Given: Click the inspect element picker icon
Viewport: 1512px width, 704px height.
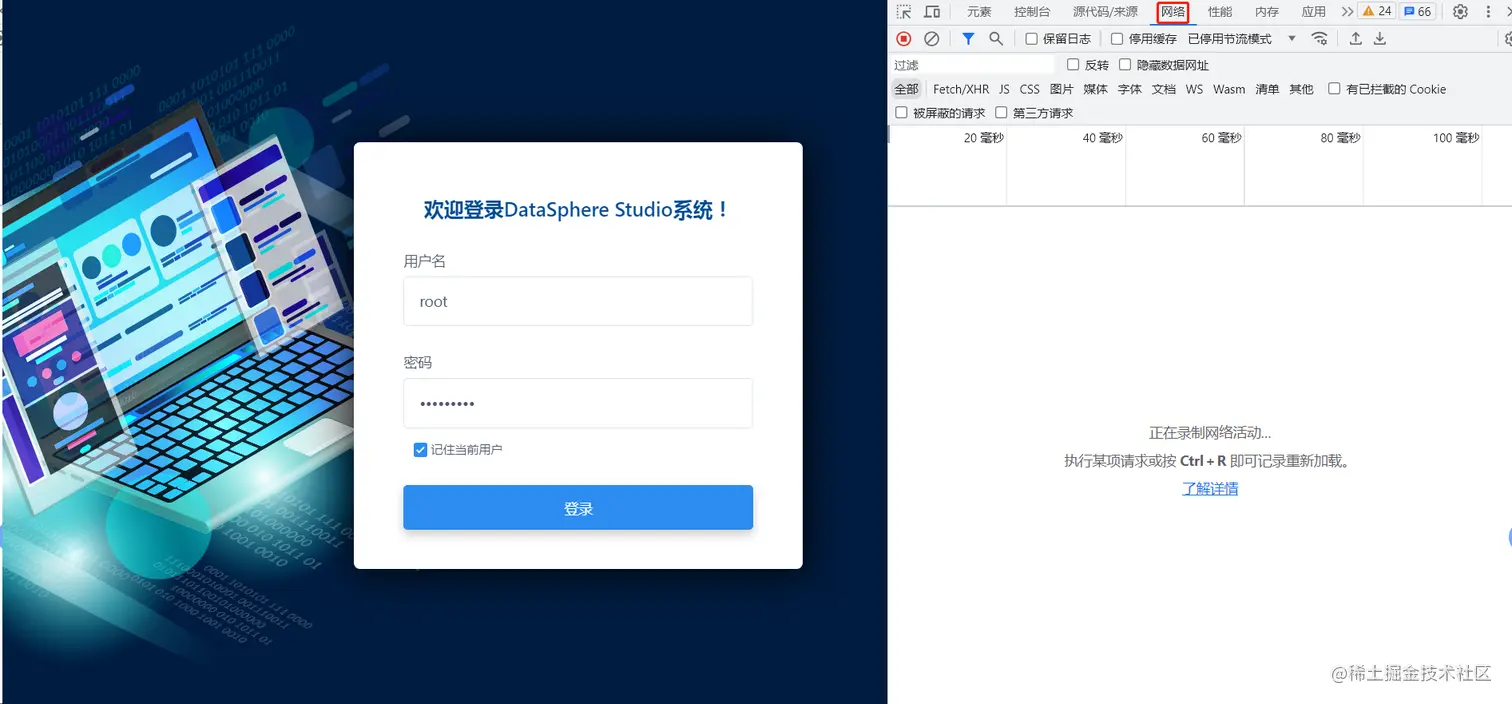Looking at the screenshot, I should 904,12.
